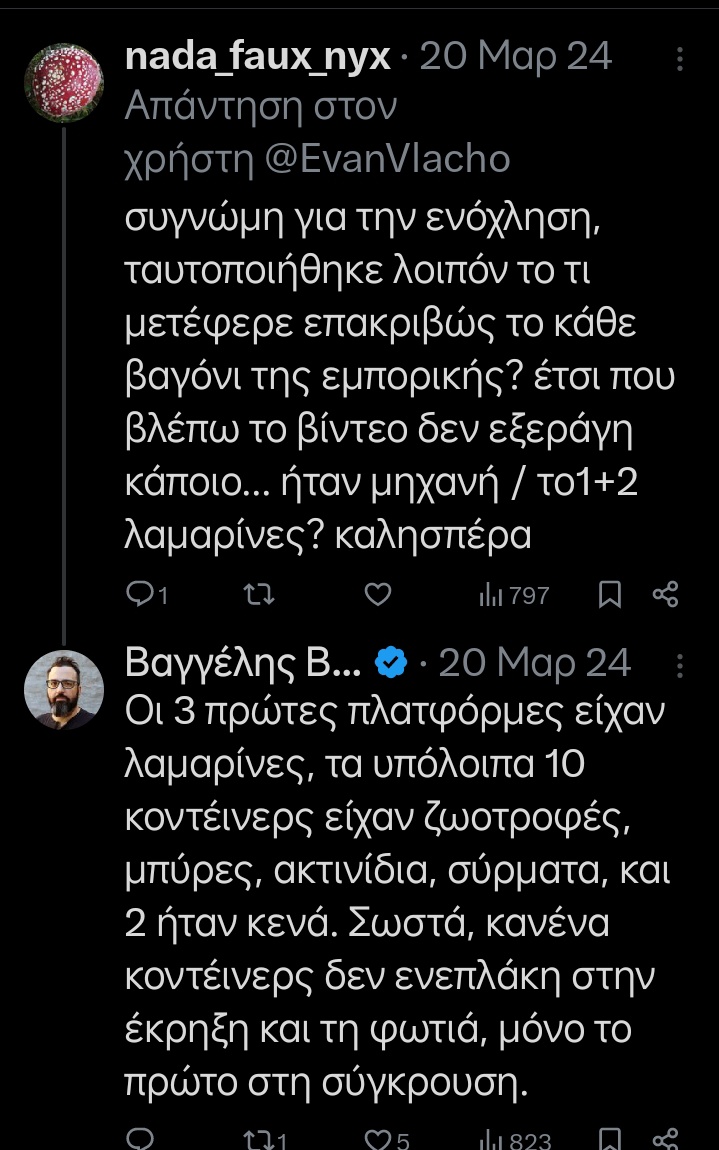Screen dimensions: 719x1150
Task: Retweet the Βαγγέλης post with 1 retweet
Action: click(x=264, y=1140)
